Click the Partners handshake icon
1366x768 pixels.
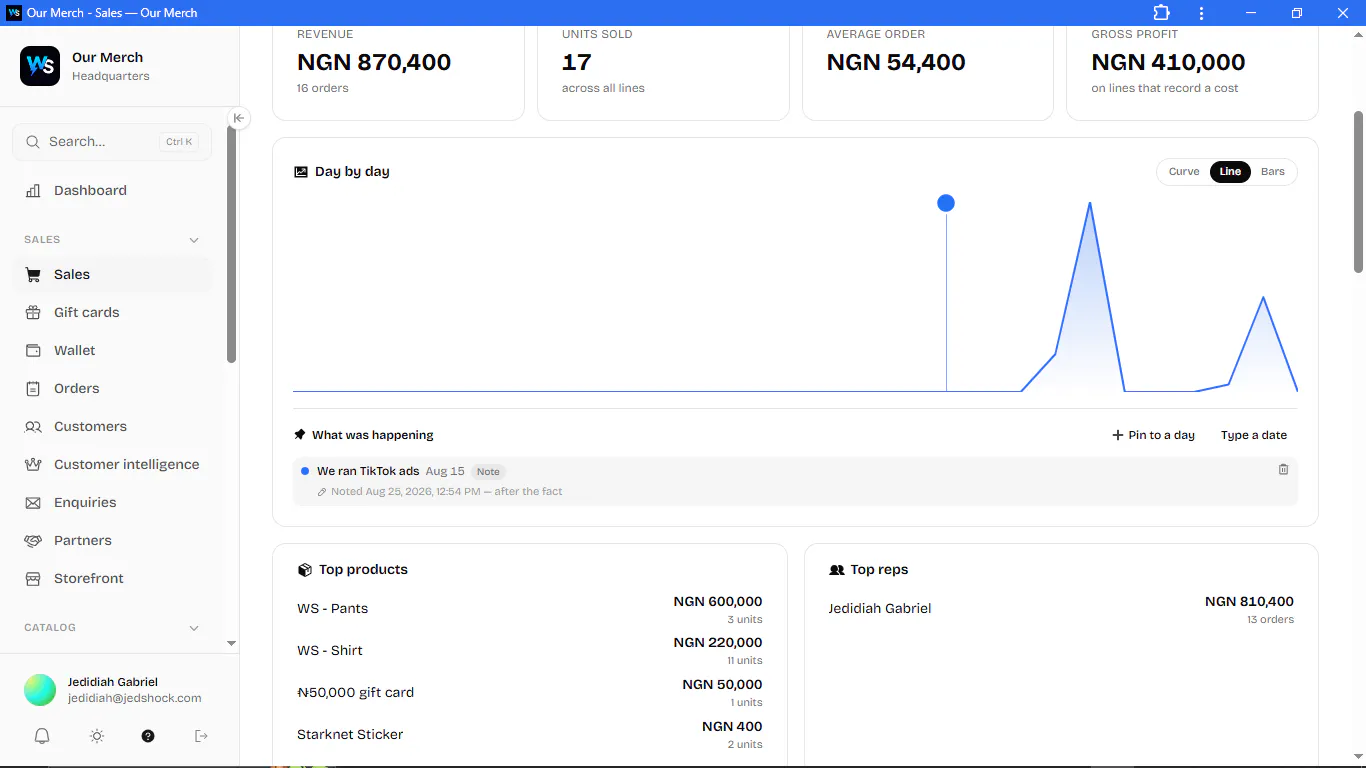[x=33, y=541]
